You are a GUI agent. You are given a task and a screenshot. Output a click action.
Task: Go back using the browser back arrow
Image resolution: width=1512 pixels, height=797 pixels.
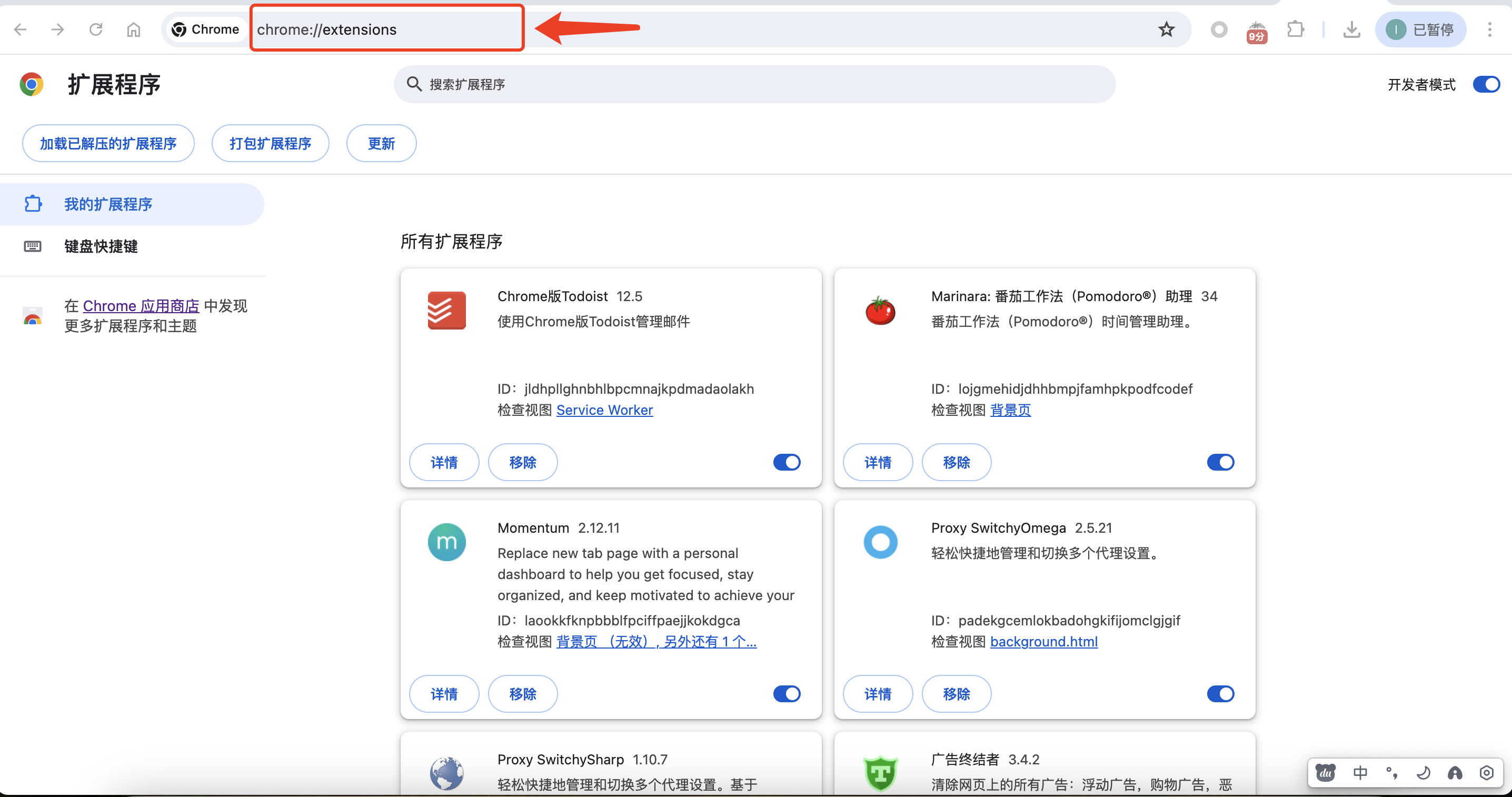click(20, 29)
